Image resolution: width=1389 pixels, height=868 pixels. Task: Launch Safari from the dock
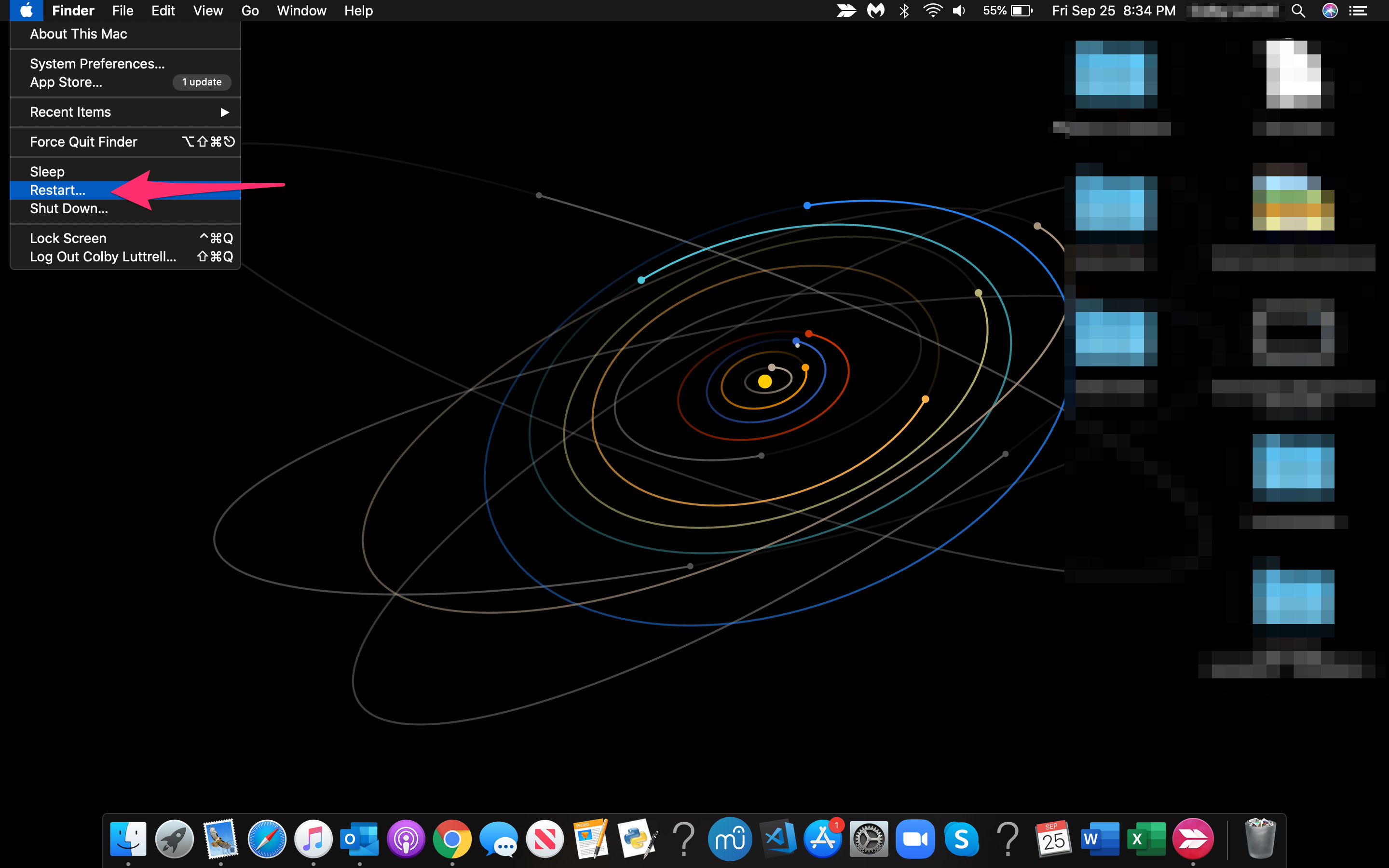tap(267, 839)
